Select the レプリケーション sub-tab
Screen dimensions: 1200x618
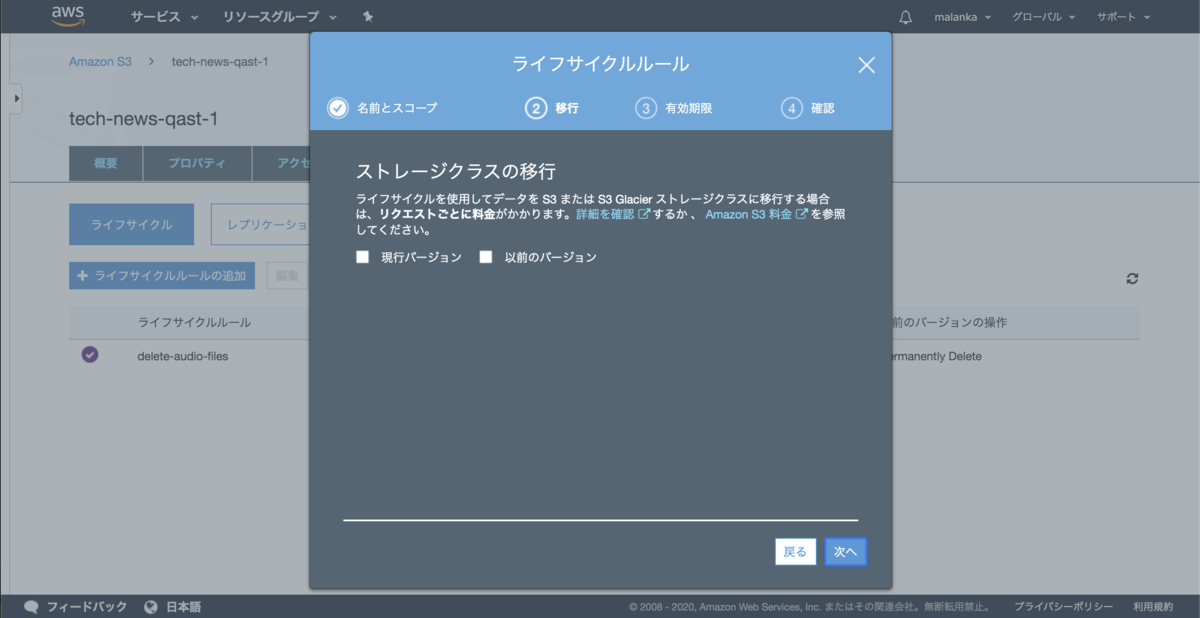(262, 225)
